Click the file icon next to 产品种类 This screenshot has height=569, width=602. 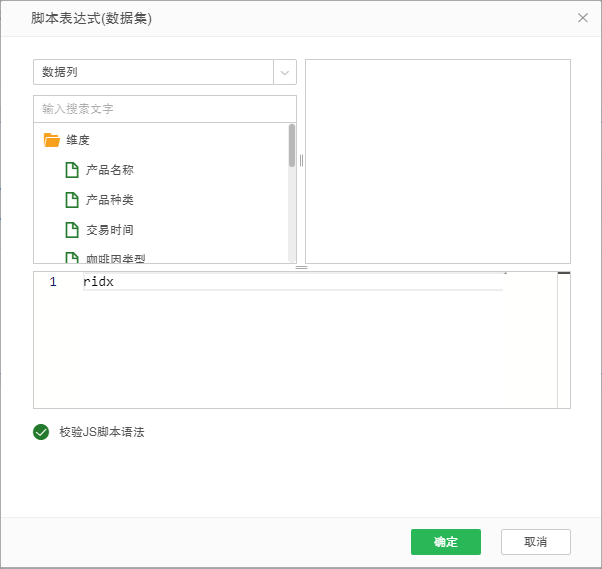coord(71,200)
